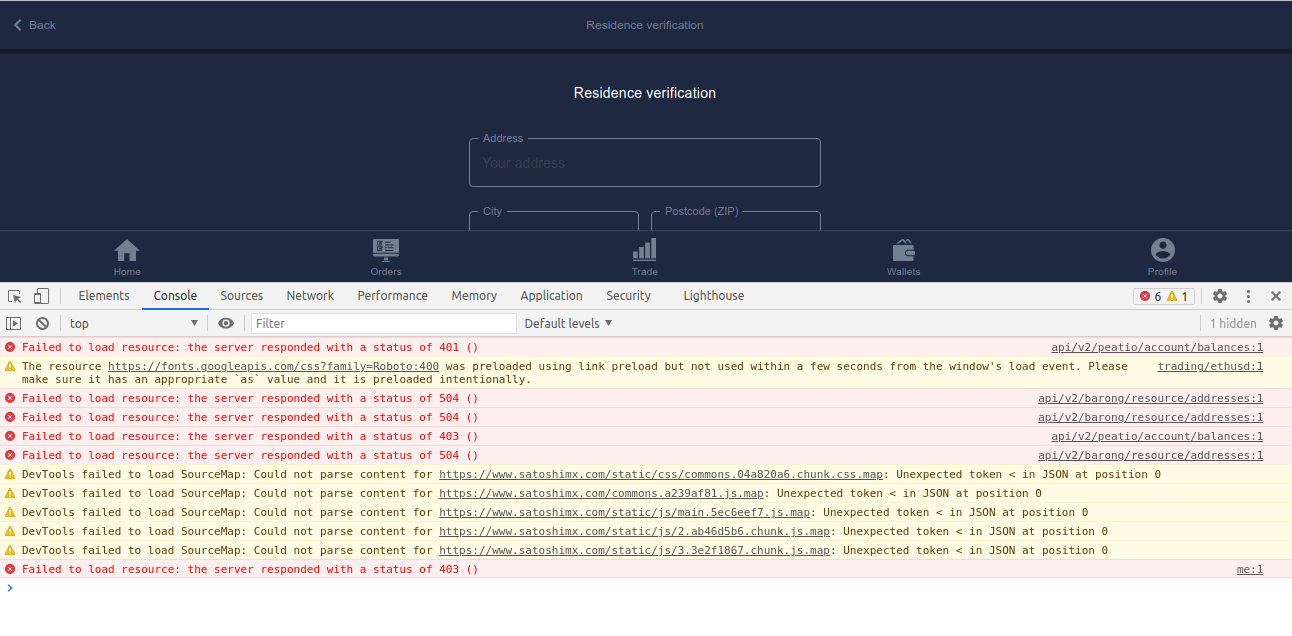Toggle the create live expression eye icon
1292x636 pixels.
(x=226, y=322)
